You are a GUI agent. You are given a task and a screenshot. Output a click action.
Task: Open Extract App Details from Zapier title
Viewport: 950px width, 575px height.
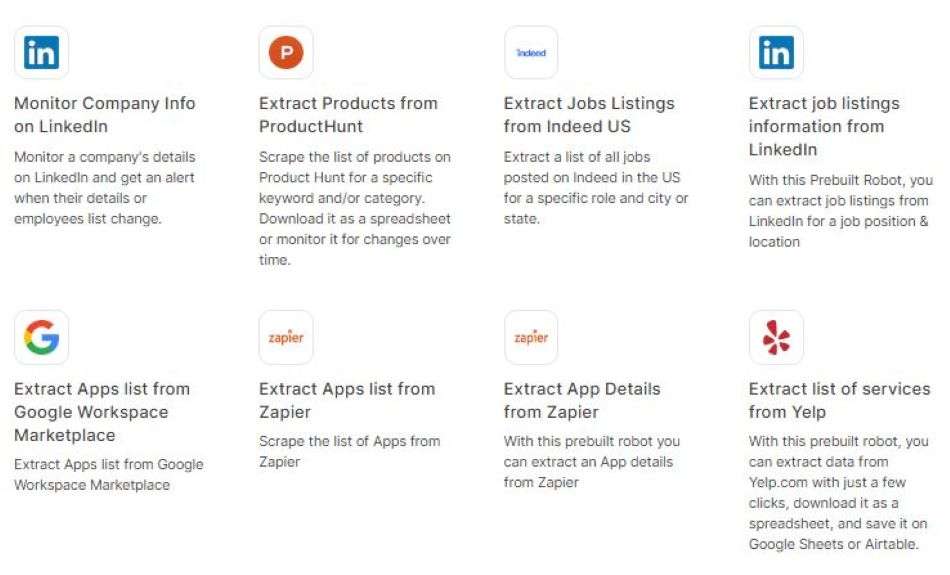pyautogui.click(x=582, y=400)
